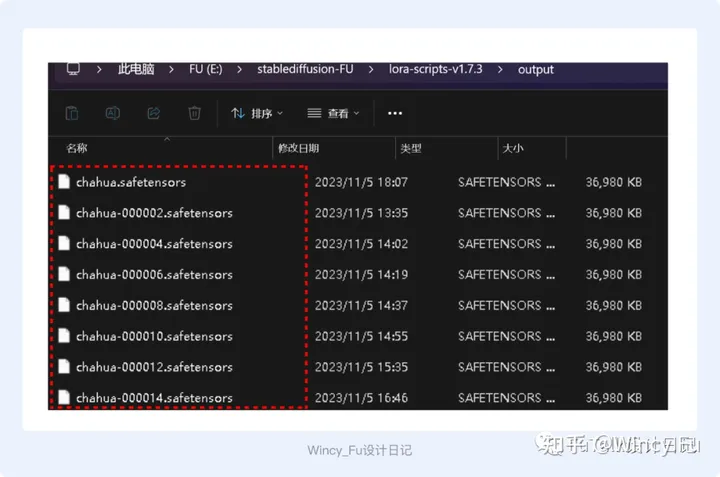Click output breadcrumb segment

point(536,70)
